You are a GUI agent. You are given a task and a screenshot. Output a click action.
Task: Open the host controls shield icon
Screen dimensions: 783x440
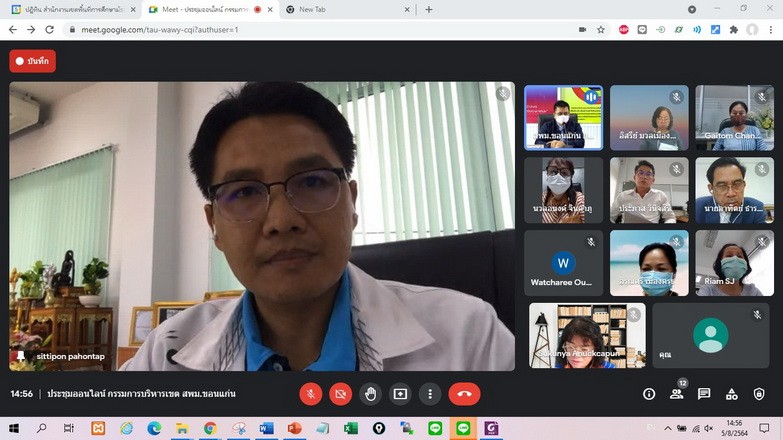pyautogui.click(x=759, y=394)
